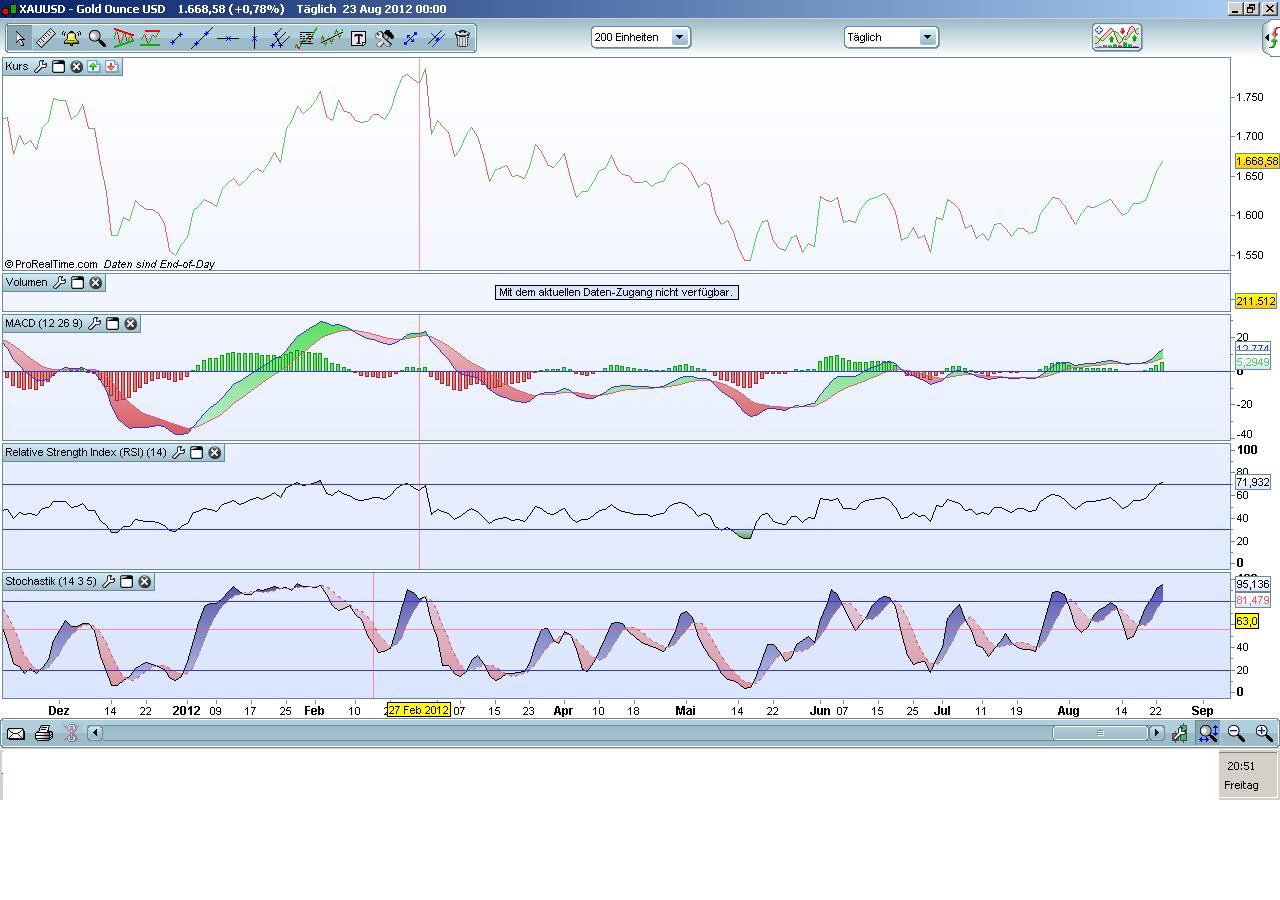The height and width of the screenshot is (900, 1280).
Task: Click the horizontal timeline scrollbar thumb
Action: (x=1100, y=733)
